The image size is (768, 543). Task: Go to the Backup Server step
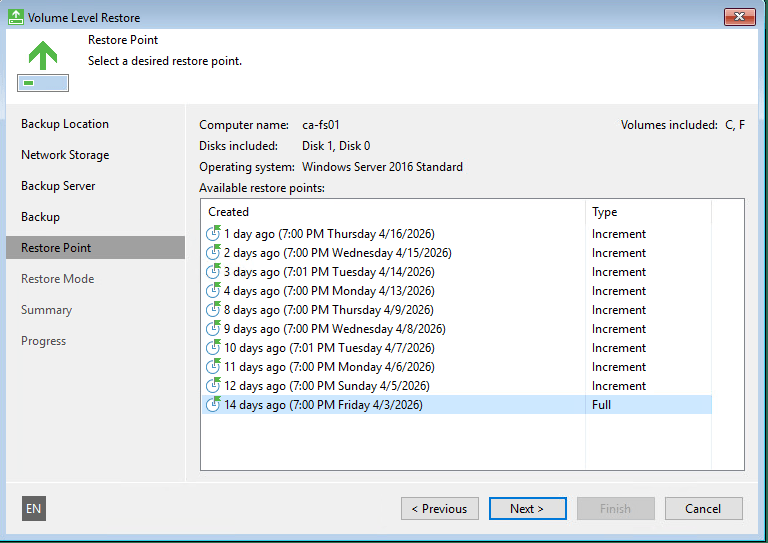pos(58,186)
